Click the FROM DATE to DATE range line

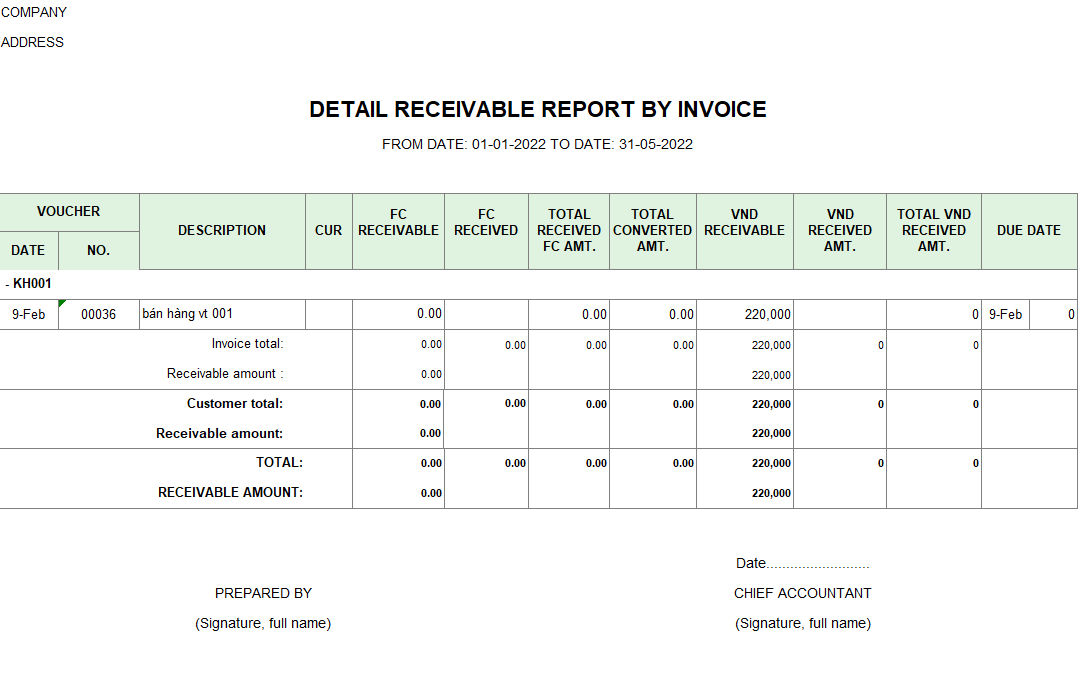537,144
